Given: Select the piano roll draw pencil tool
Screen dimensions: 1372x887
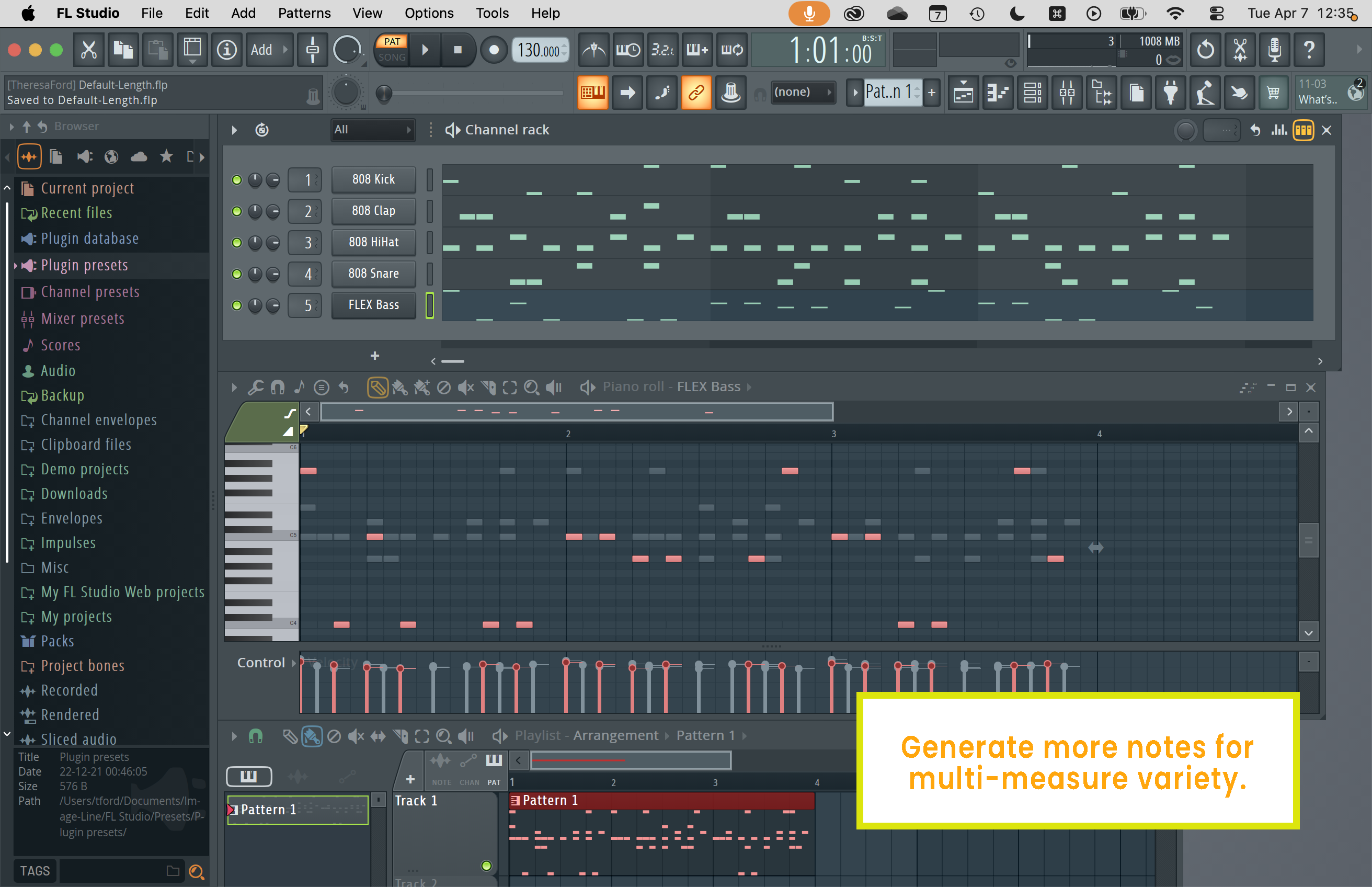Looking at the screenshot, I should (x=377, y=388).
